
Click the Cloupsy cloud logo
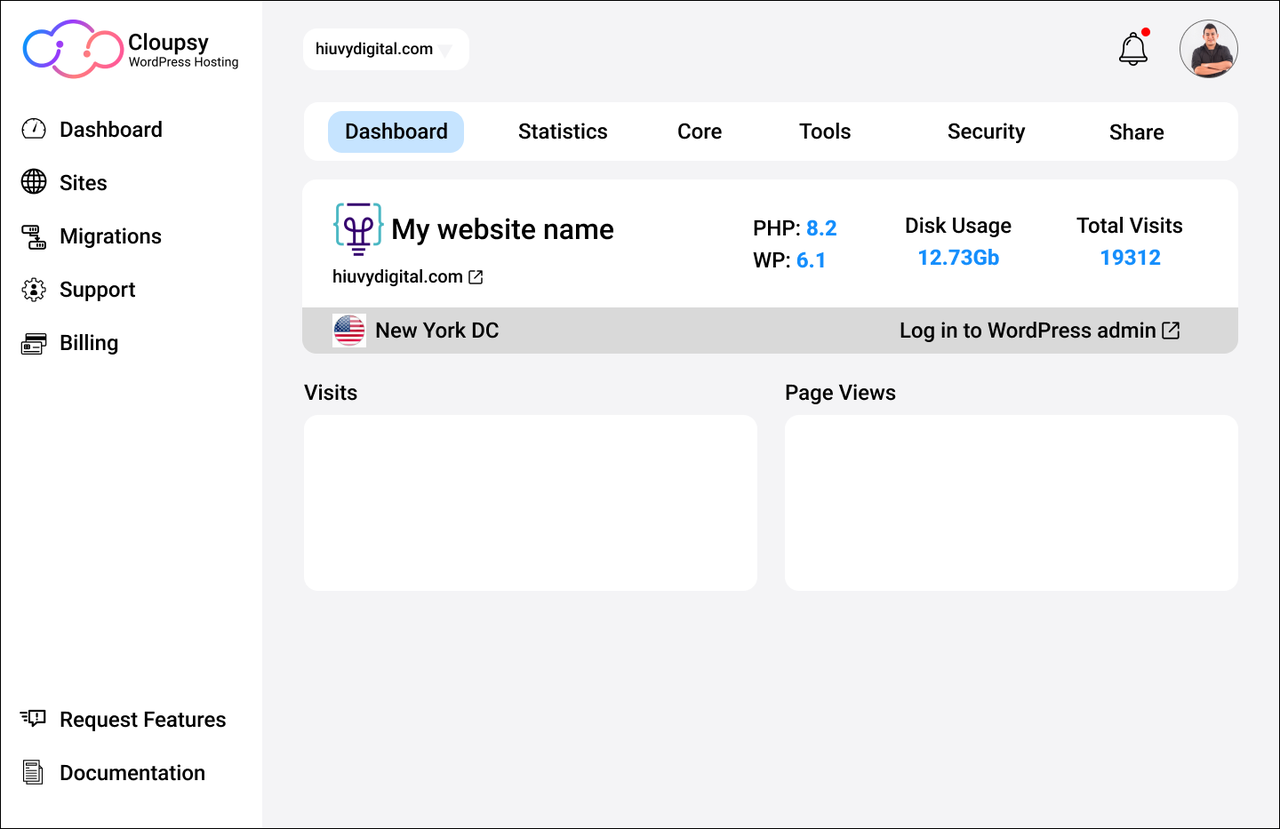tap(70, 47)
